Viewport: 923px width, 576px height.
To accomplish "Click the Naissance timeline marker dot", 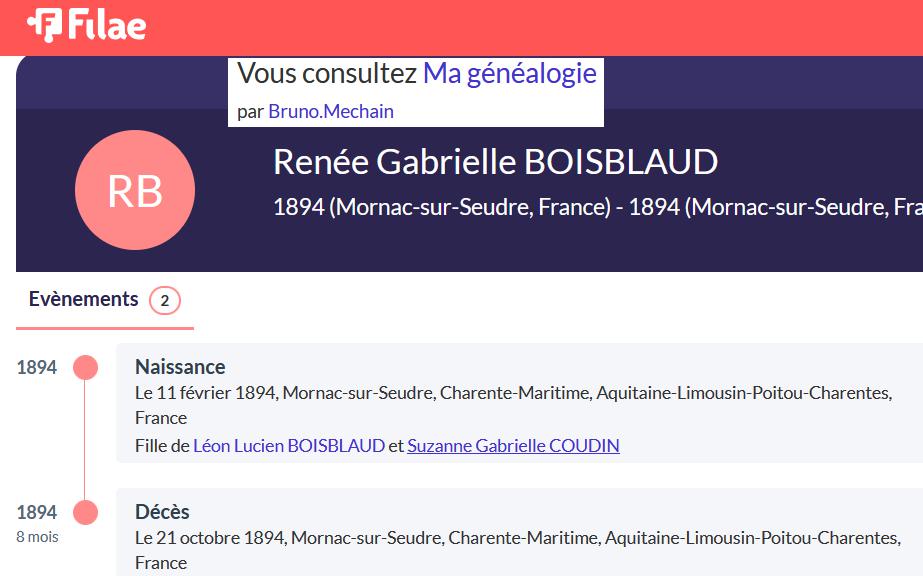I will point(85,367).
